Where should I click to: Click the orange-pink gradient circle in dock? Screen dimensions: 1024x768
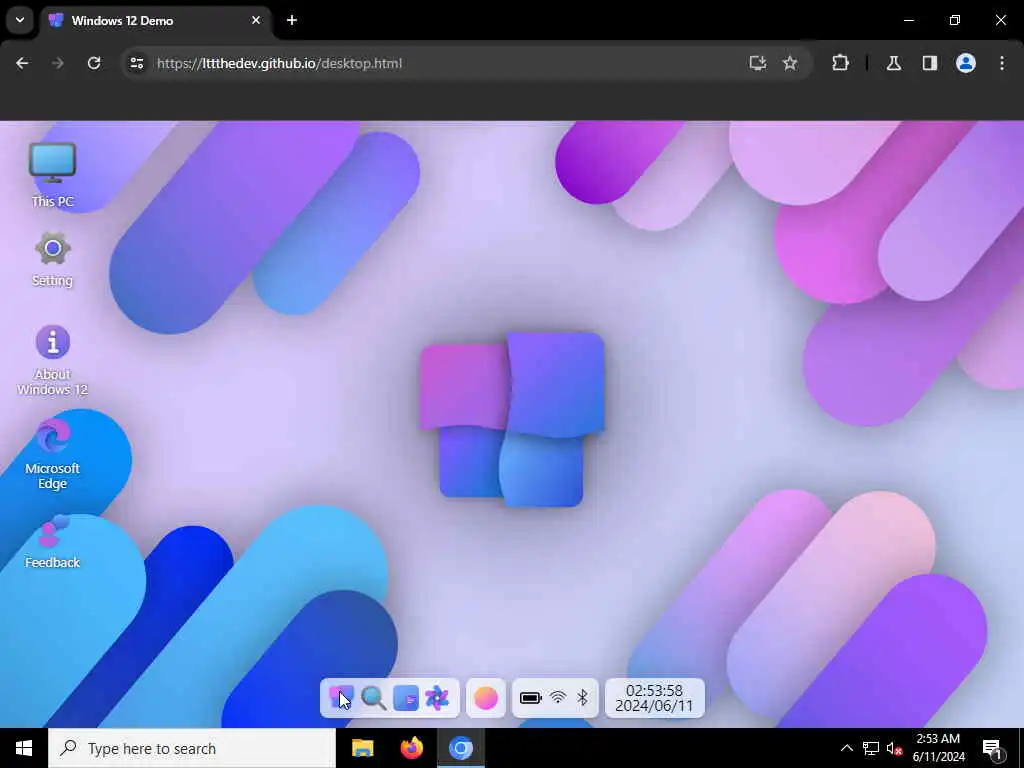485,698
